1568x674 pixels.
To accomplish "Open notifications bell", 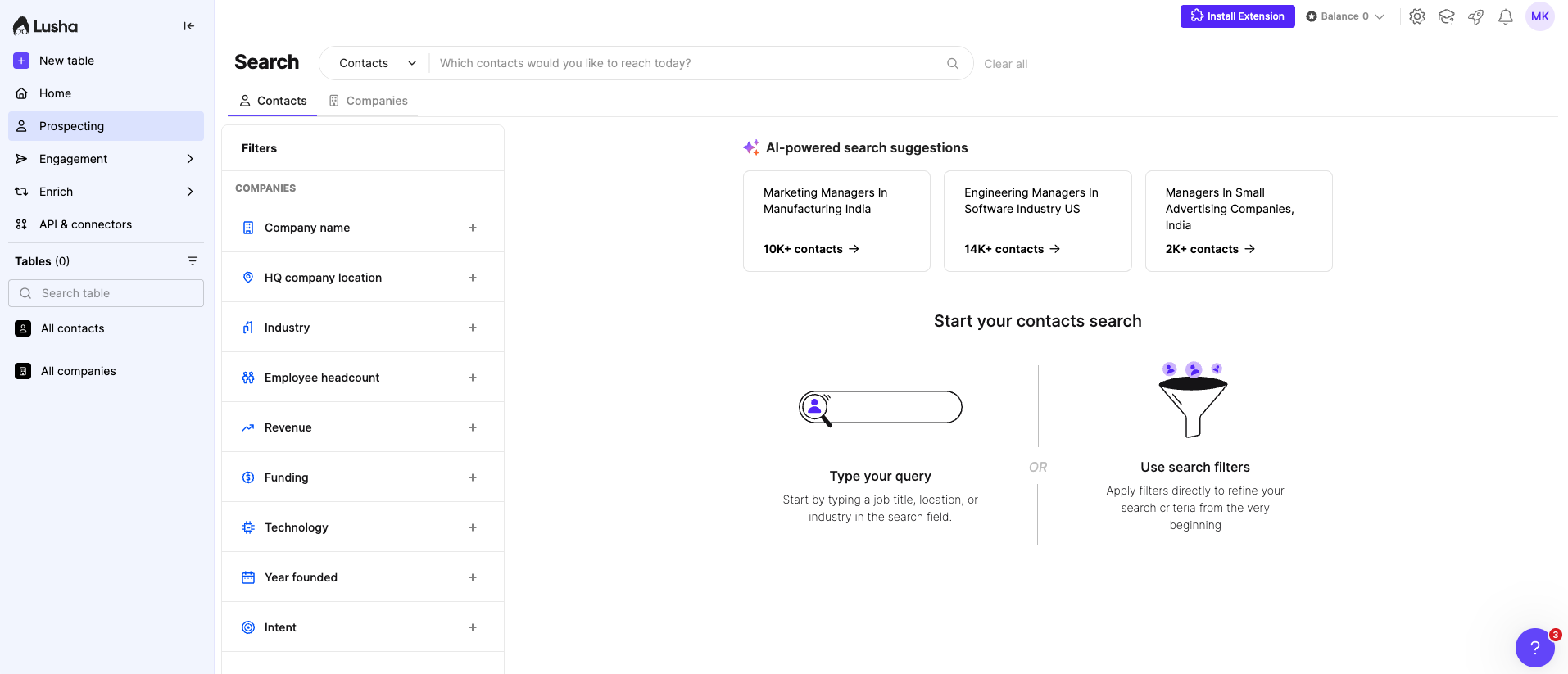I will (1506, 16).
